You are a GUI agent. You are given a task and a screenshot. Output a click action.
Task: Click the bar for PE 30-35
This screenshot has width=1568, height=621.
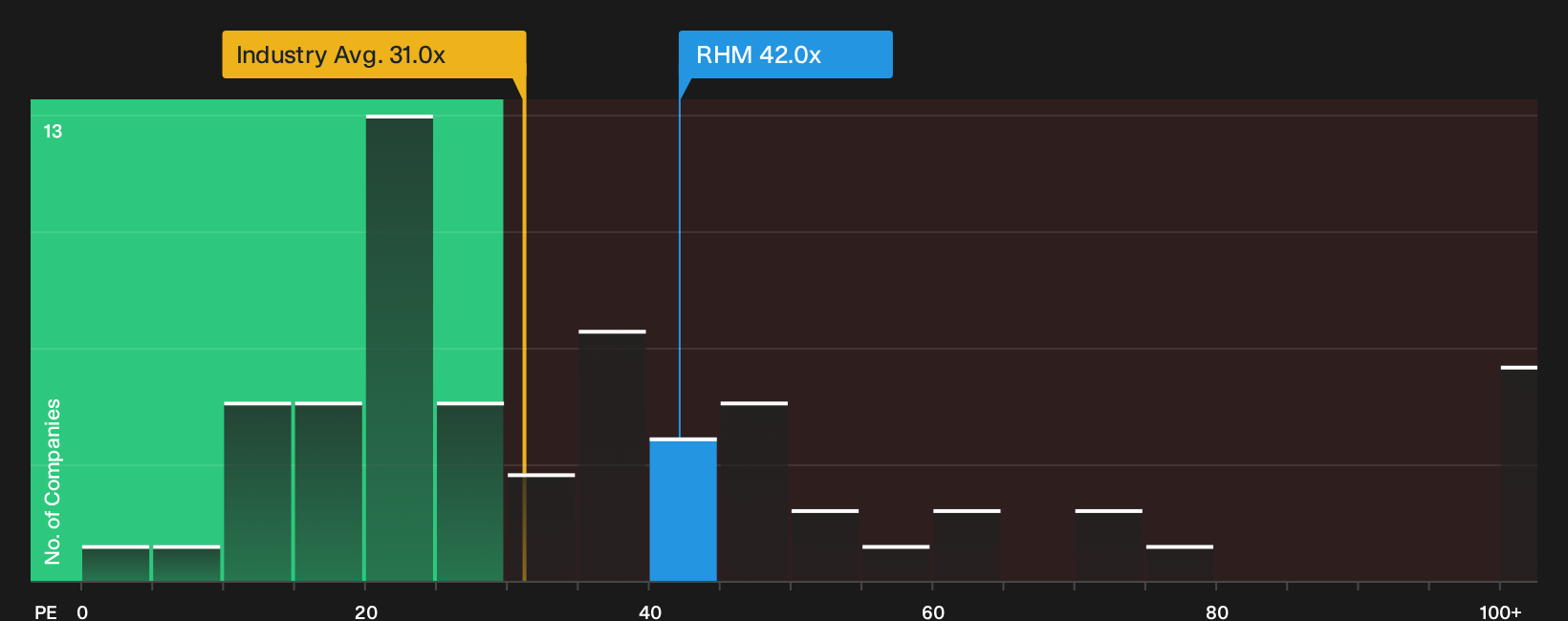click(541, 527)
